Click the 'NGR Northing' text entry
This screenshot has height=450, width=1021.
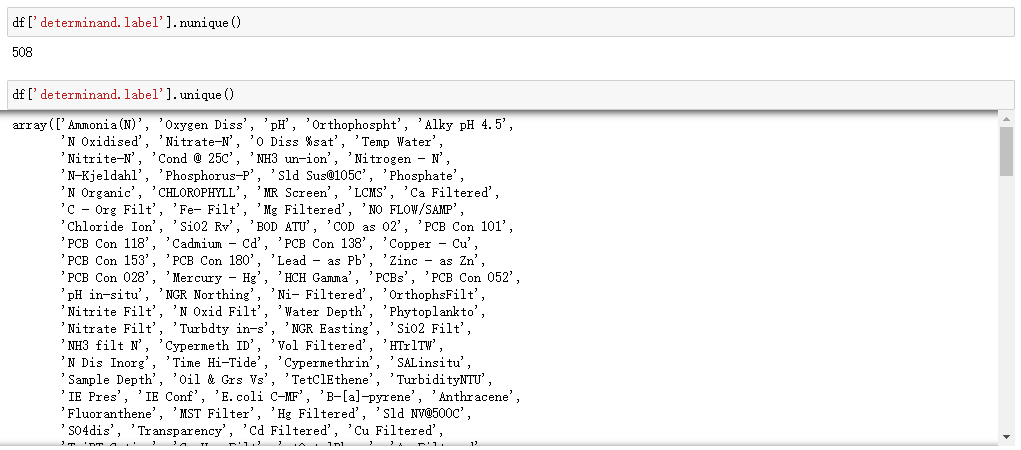pos(215,294)
